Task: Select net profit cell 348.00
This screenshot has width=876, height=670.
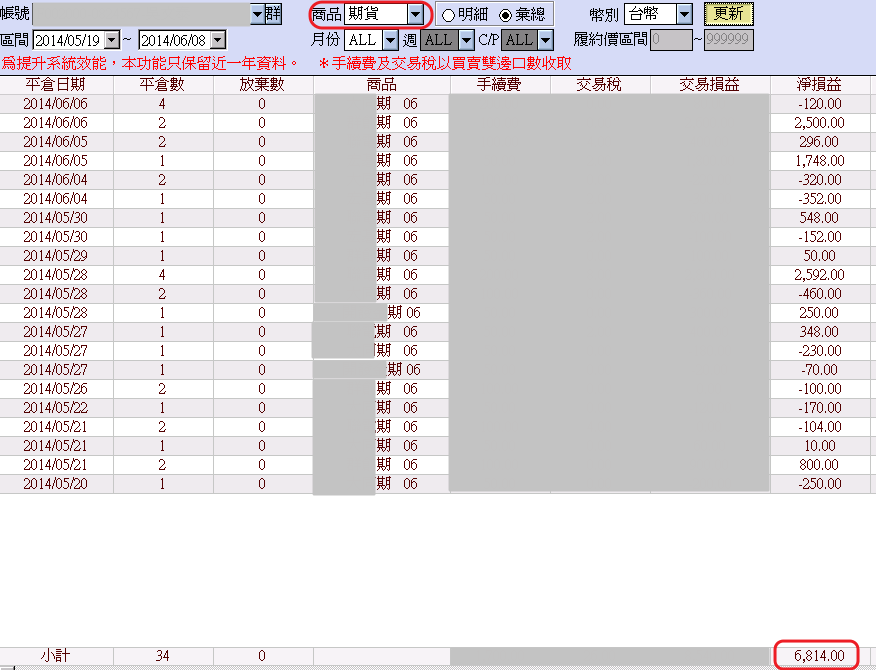Action: [820, 332]
